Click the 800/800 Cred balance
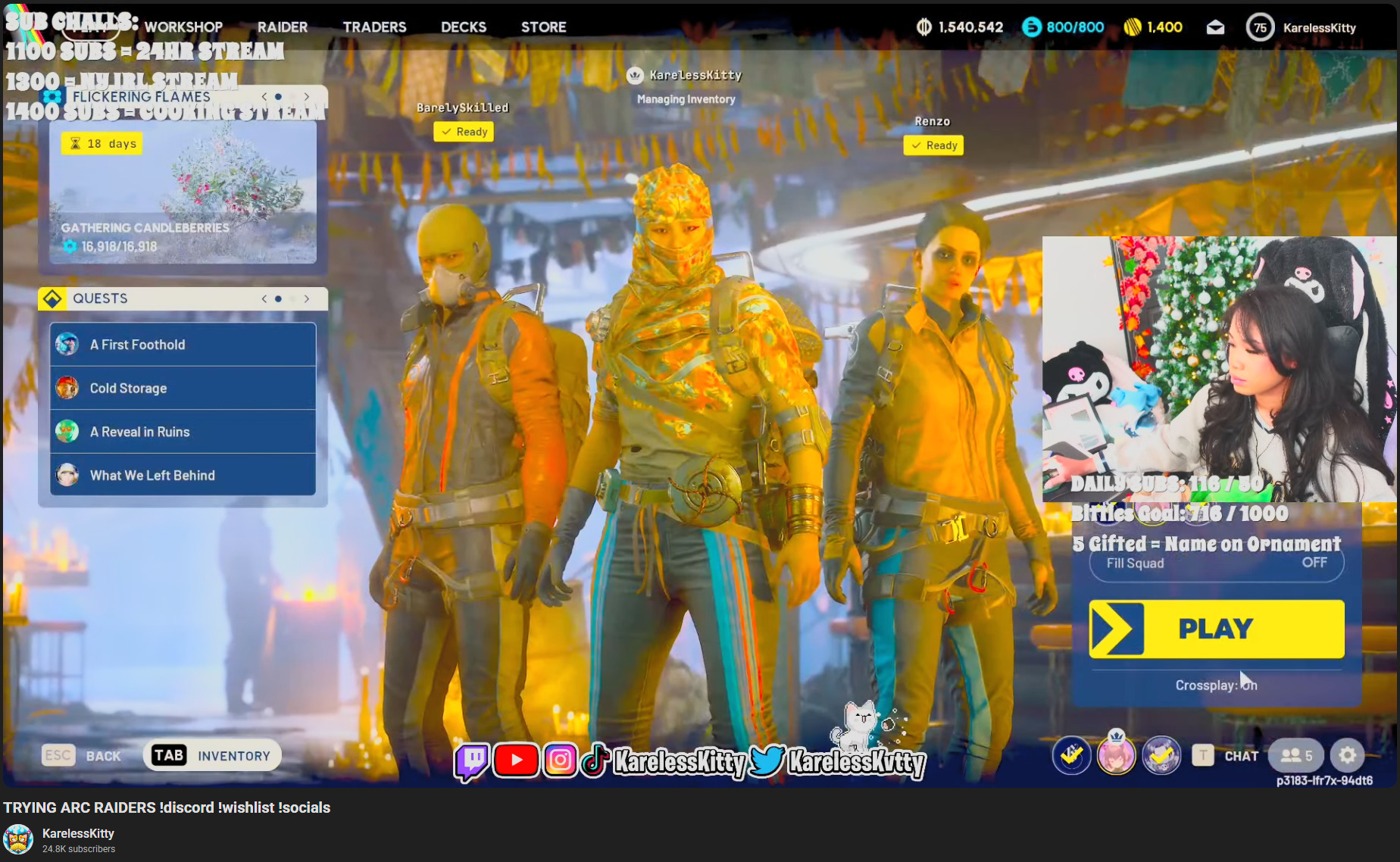The width and height of the screenshot is (1400, 862). (1075, 27)
